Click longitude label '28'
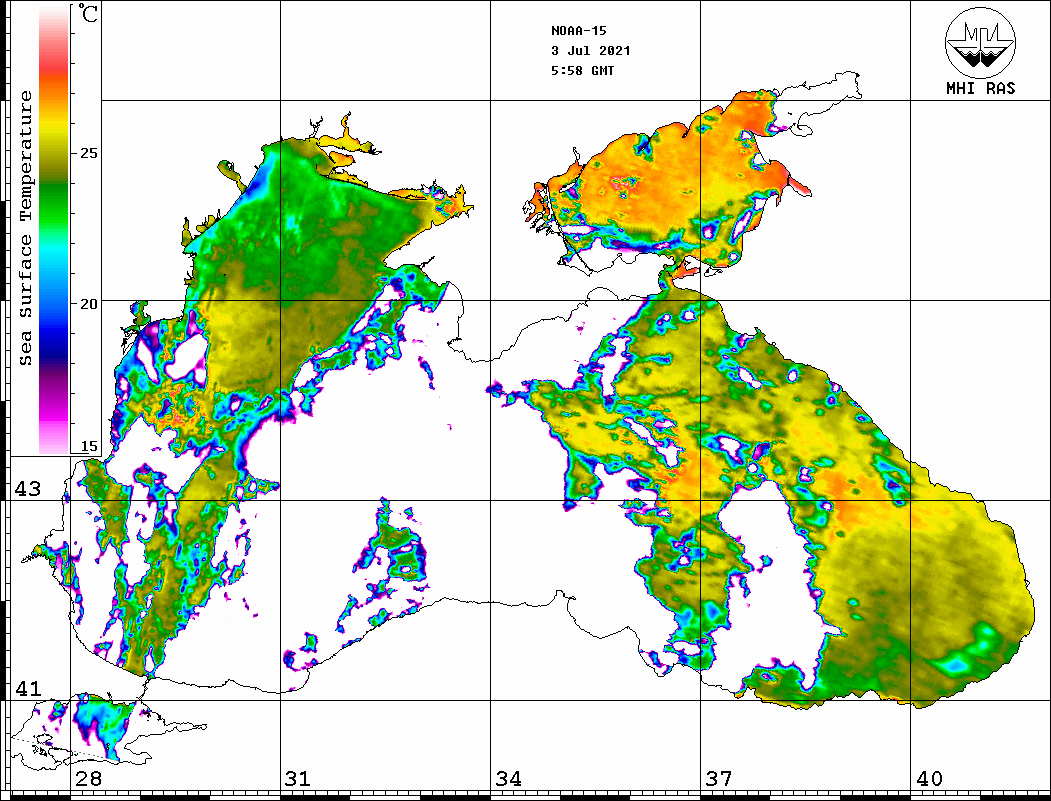 tap(88, 779)
